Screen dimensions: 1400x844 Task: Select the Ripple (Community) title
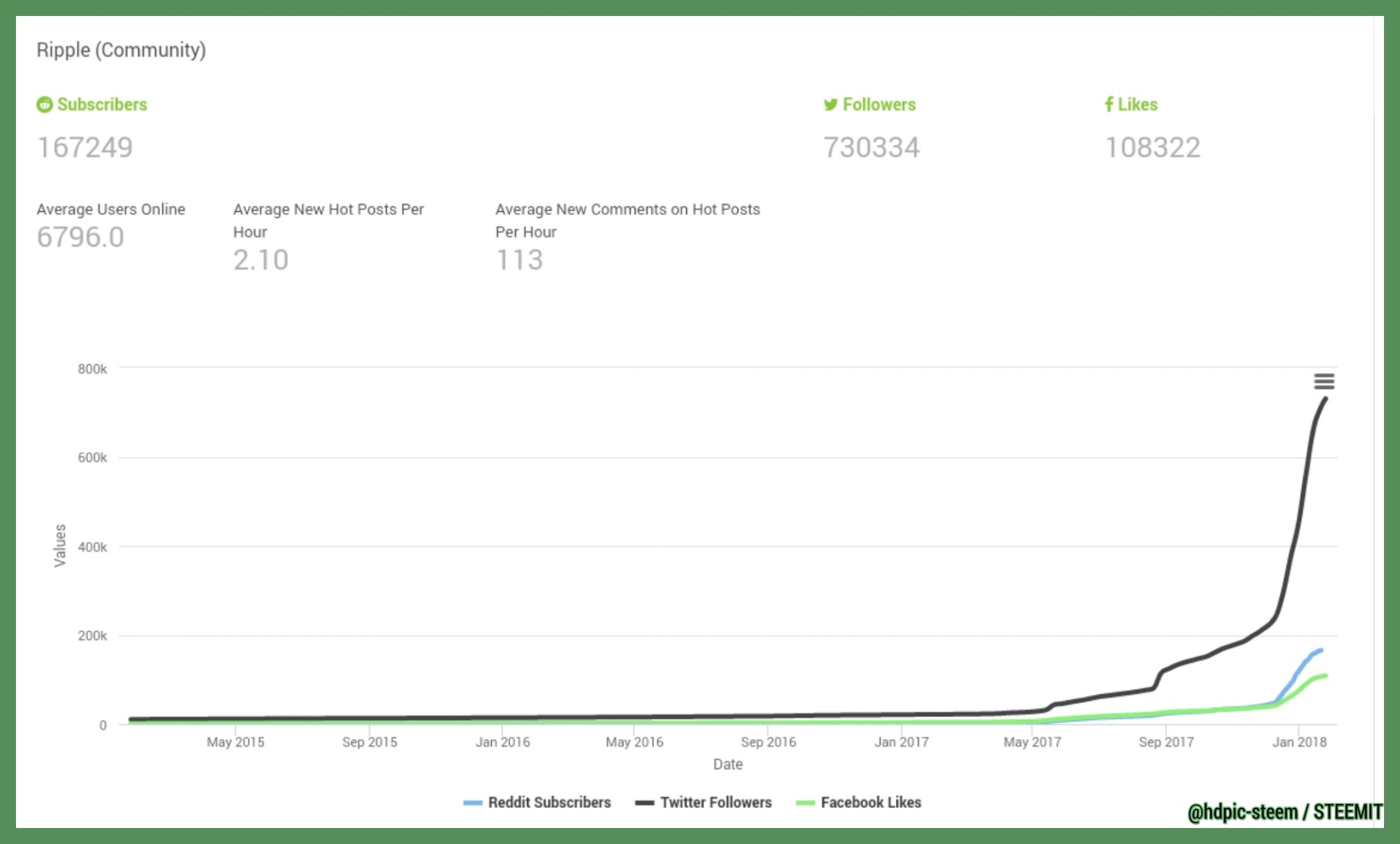tap(121, 50)
